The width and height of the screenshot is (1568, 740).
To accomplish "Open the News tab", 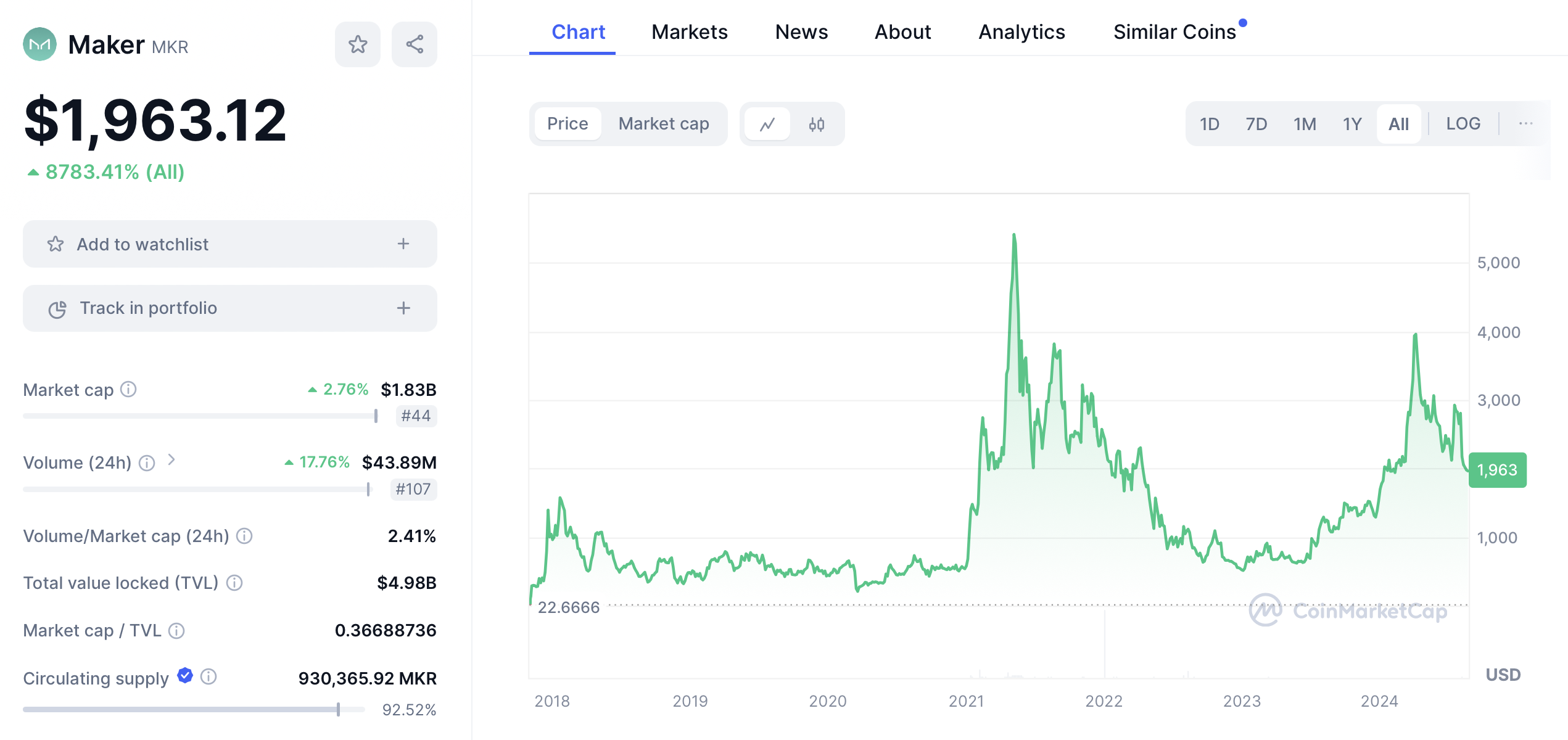I will pos(801,32).
